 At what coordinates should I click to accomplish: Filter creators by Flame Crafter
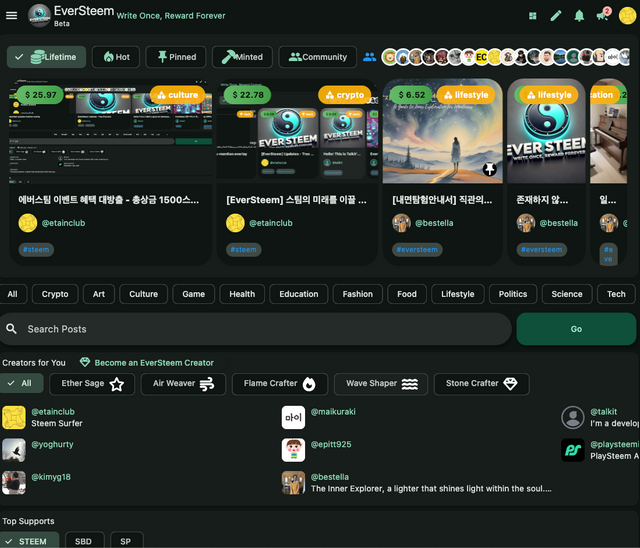(280, 384)
